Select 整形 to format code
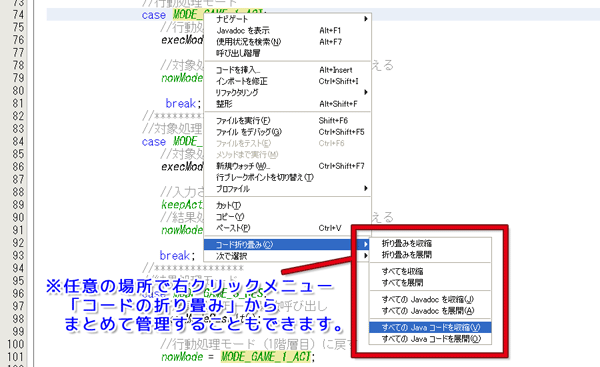Image resolution: width=600 pixels, height=367 pixels. [x=287, y=104]
